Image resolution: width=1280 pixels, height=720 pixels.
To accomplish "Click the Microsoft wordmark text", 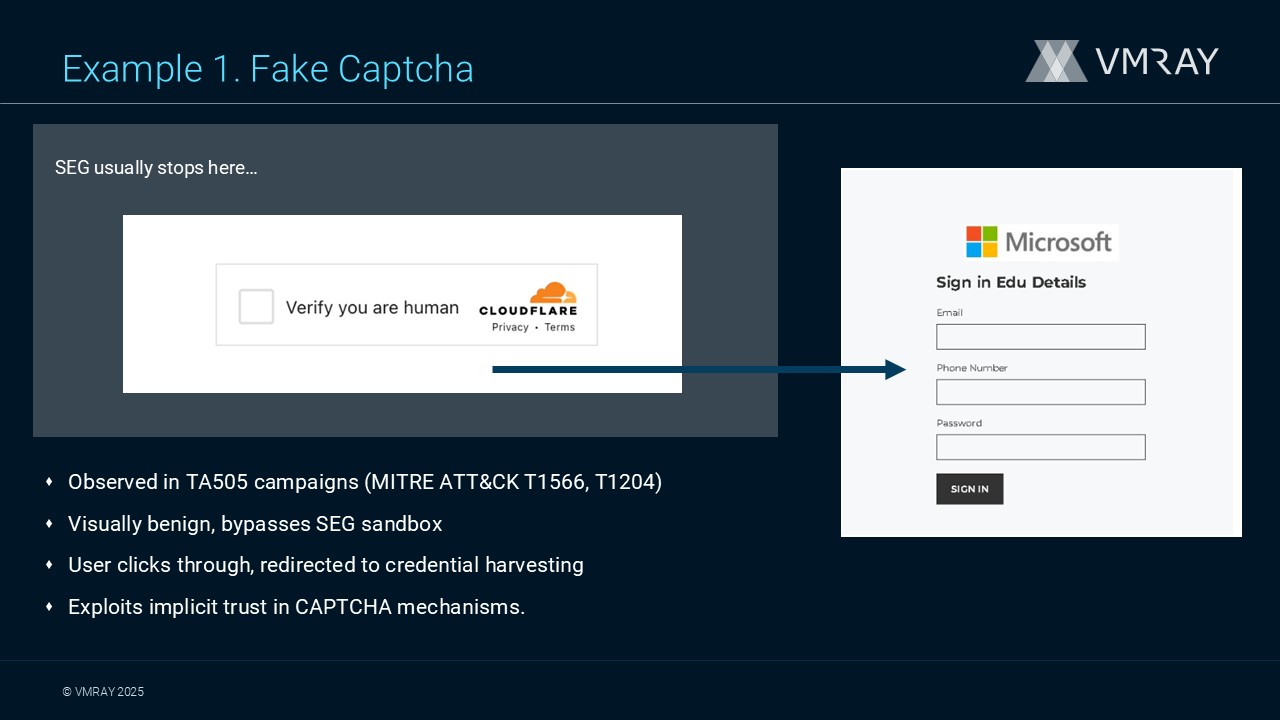I will pos(1058,242).
